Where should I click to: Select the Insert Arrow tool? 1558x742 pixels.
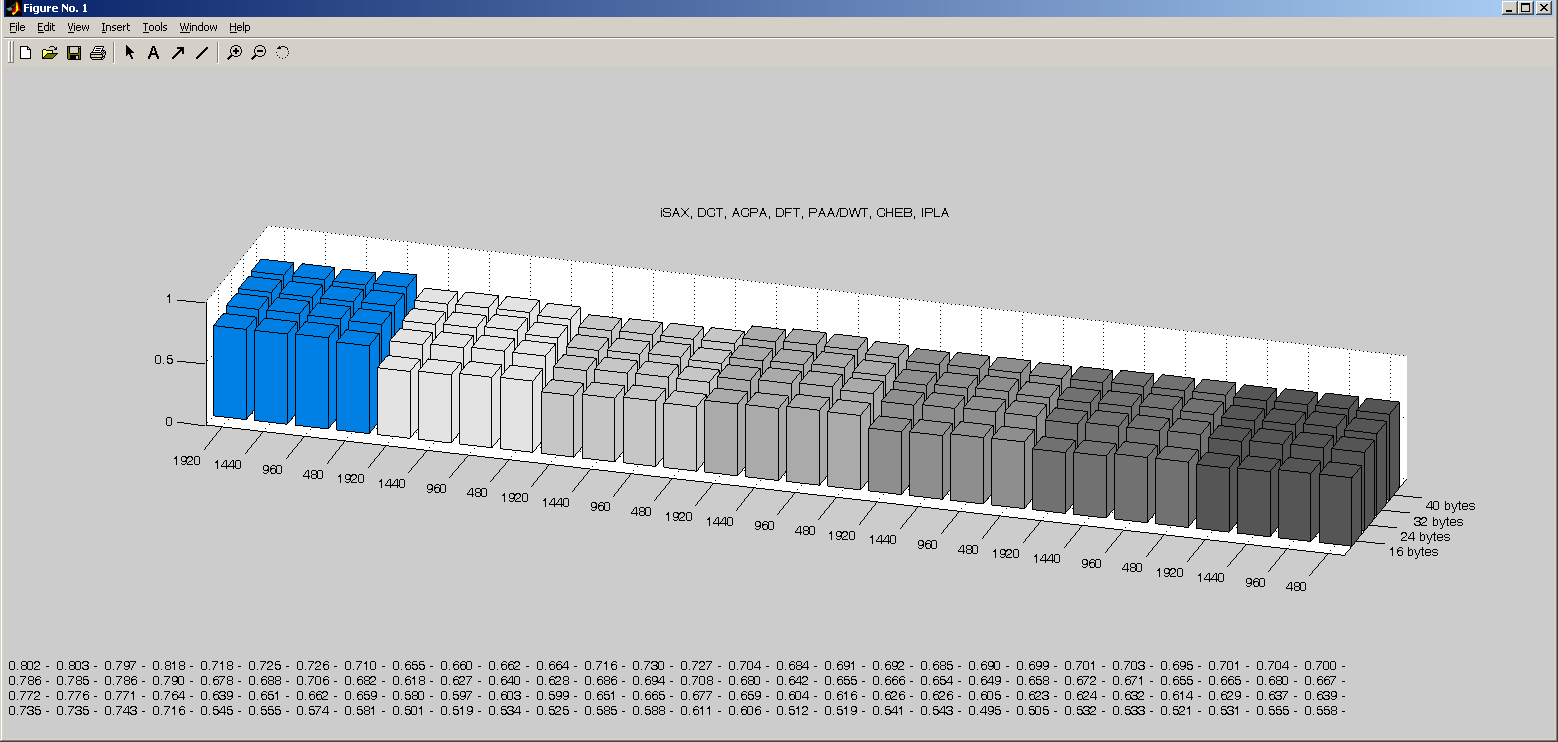pos(178,53)
